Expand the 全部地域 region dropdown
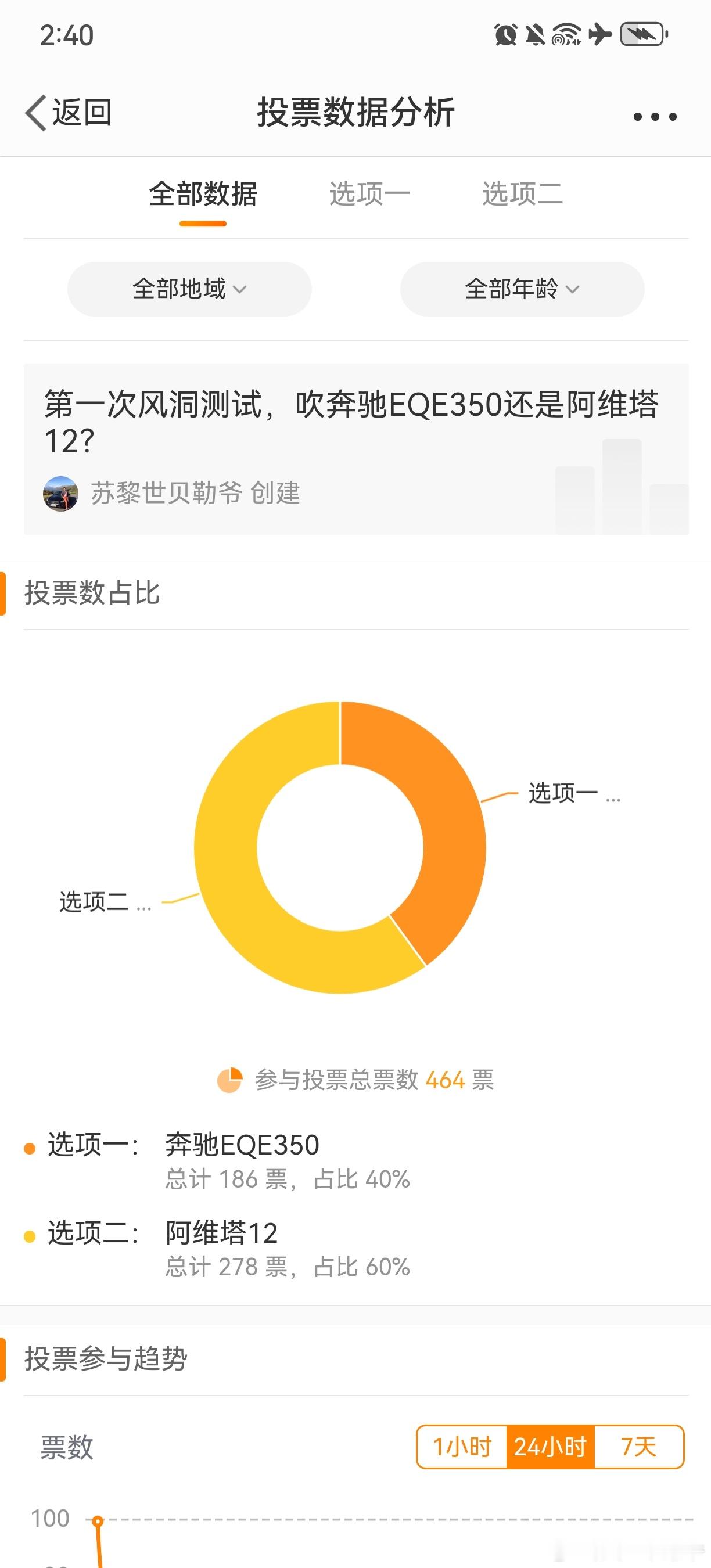 coord(189,289)
